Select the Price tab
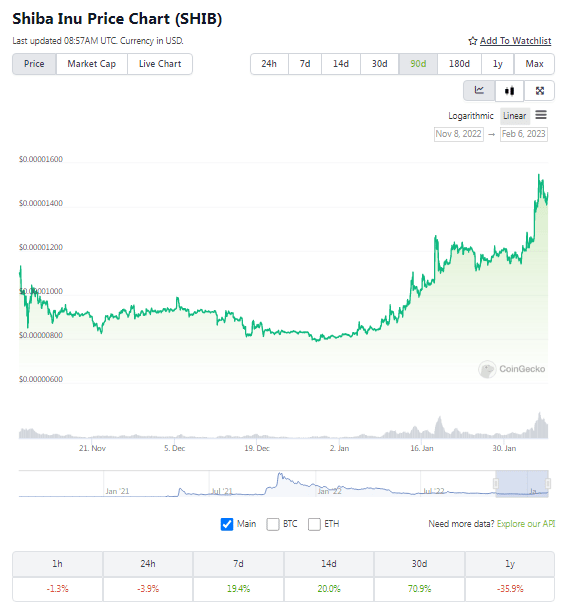The width and height of the screenshot is (568, 608). [34, 64]
